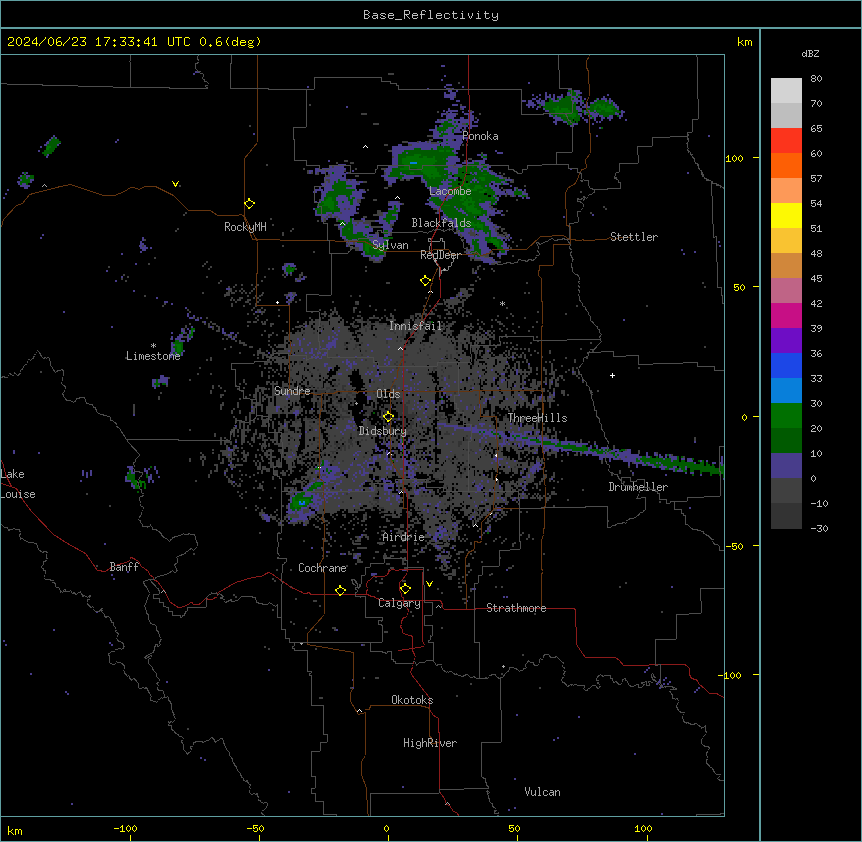The height and width of the screenshot is (842, 862).
Task: Click the blue-green storm cell west of Airdrie
Action: [x=303, y=500]
